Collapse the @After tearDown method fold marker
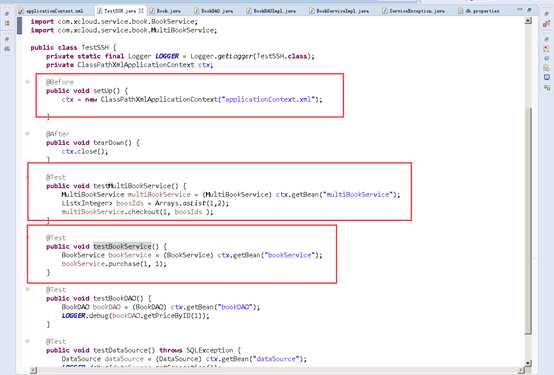 pyautogui.click(x=28, y=134)
